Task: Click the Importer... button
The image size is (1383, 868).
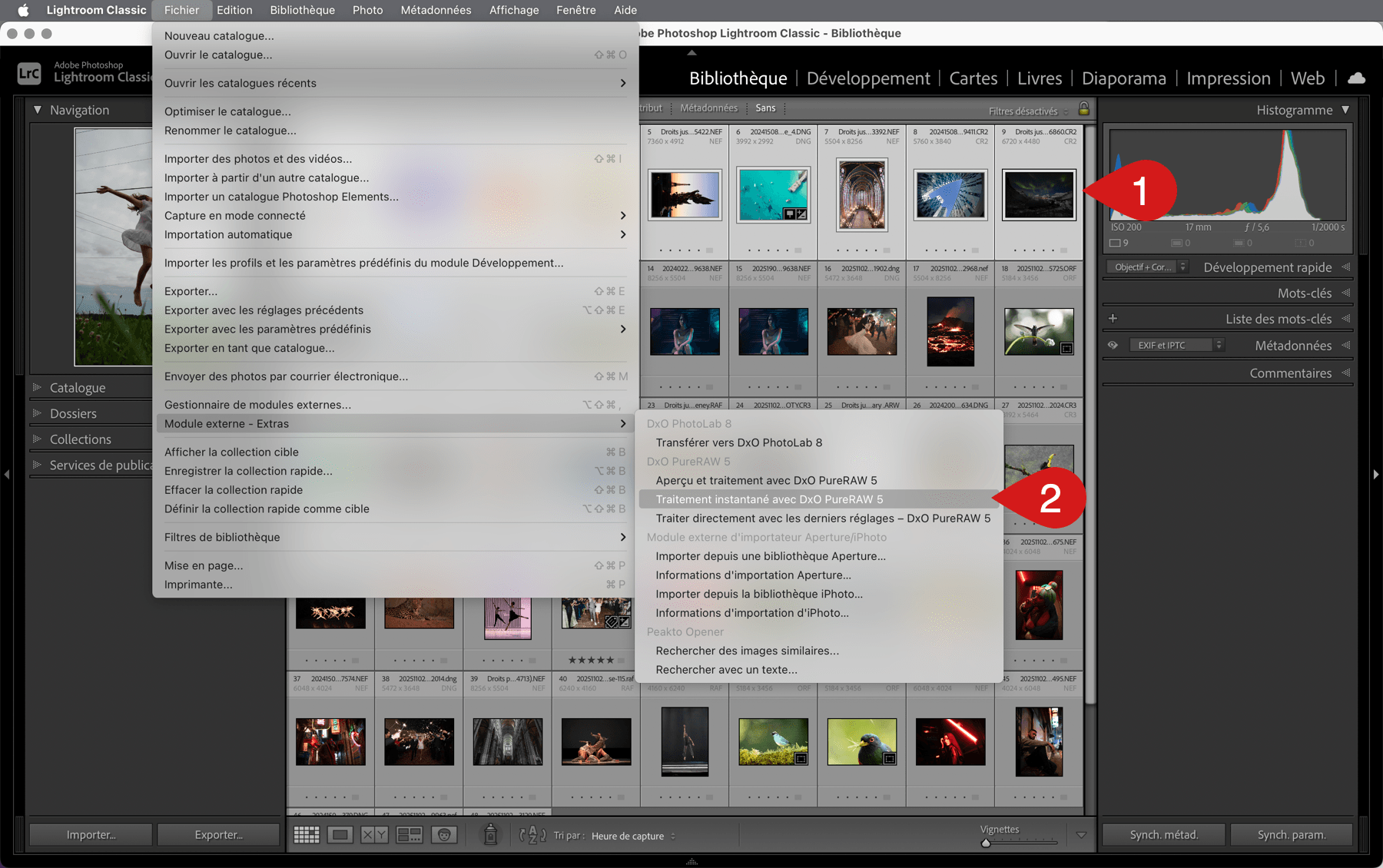Action: tap(91, 835)
